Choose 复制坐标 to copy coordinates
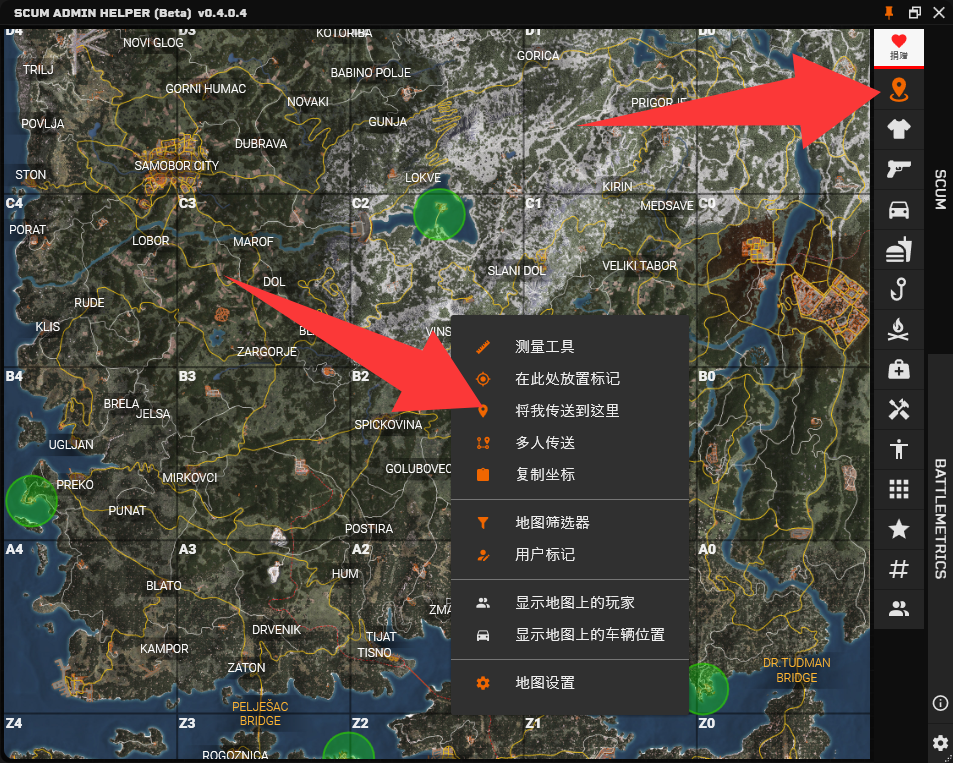The image size is (953, 763). click(x=569, y=475)
